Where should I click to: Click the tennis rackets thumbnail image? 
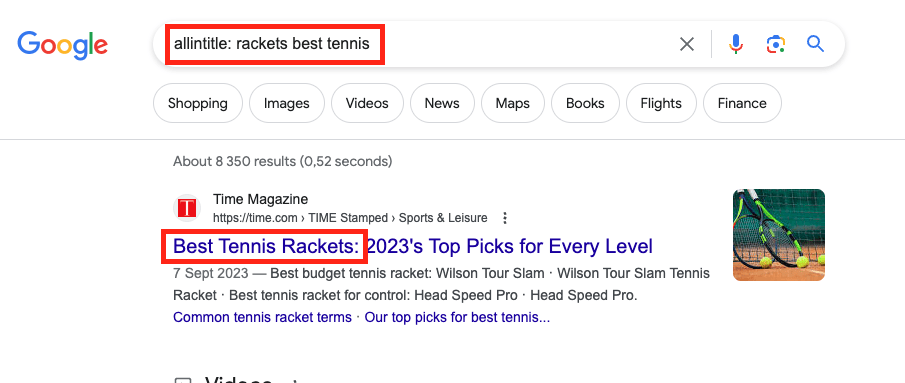pos(779,235)
